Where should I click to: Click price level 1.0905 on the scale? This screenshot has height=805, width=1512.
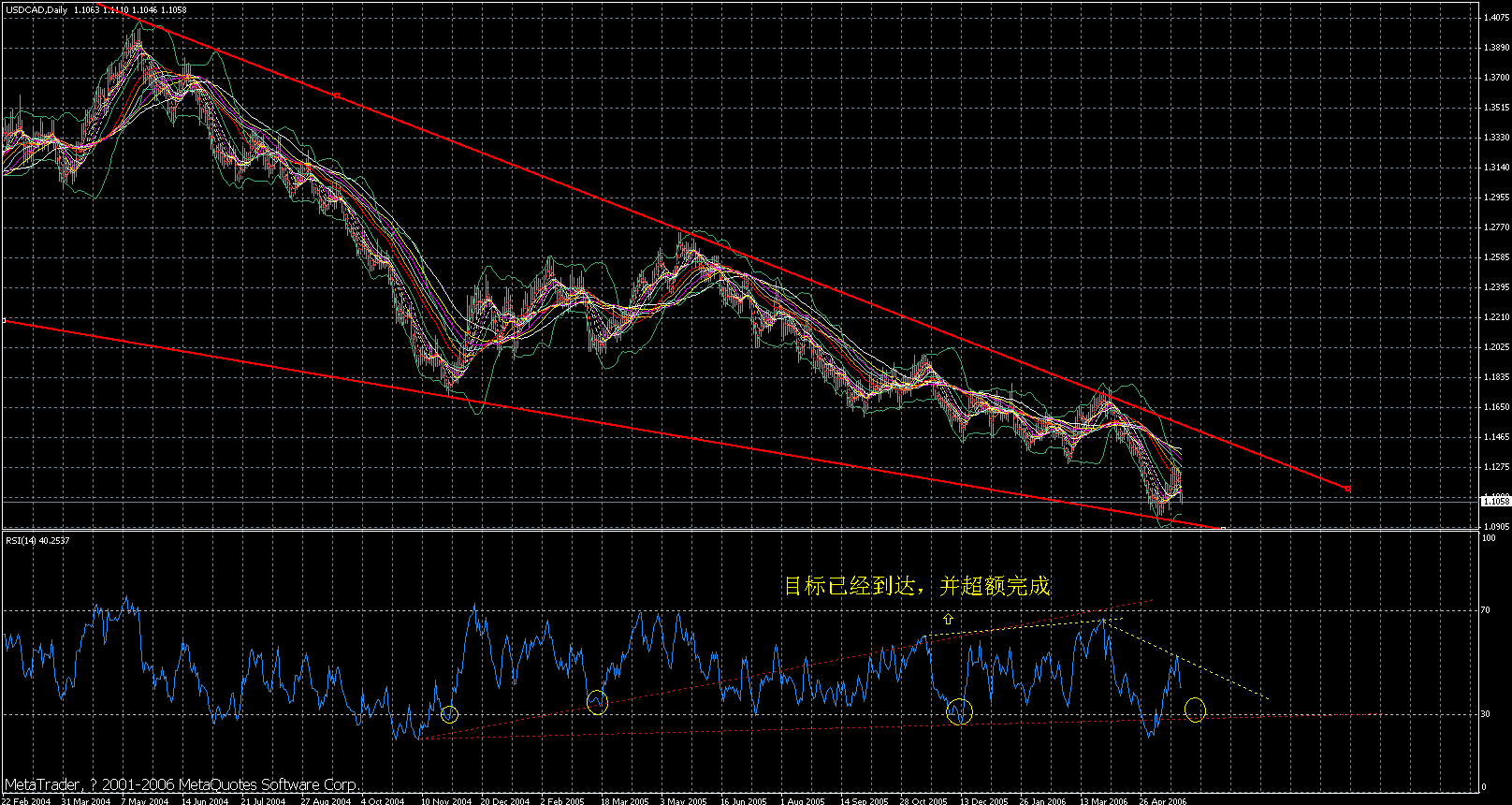tap(1496, 526)
